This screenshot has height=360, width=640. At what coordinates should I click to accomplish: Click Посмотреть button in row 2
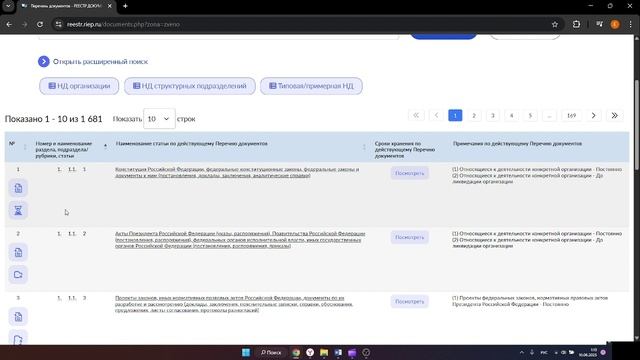[x=409, y=237]
